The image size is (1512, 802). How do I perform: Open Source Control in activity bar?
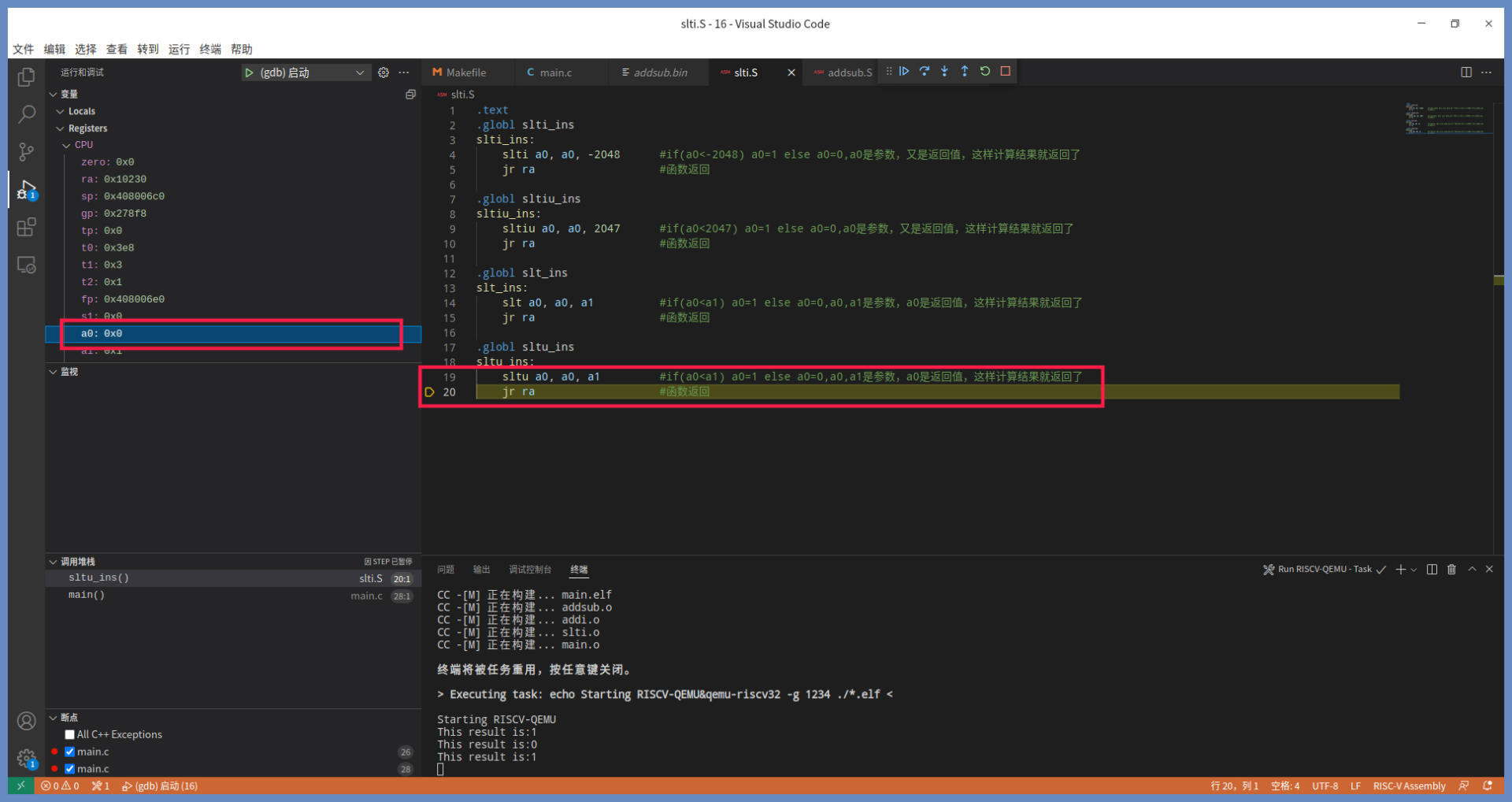pos(26,152)
